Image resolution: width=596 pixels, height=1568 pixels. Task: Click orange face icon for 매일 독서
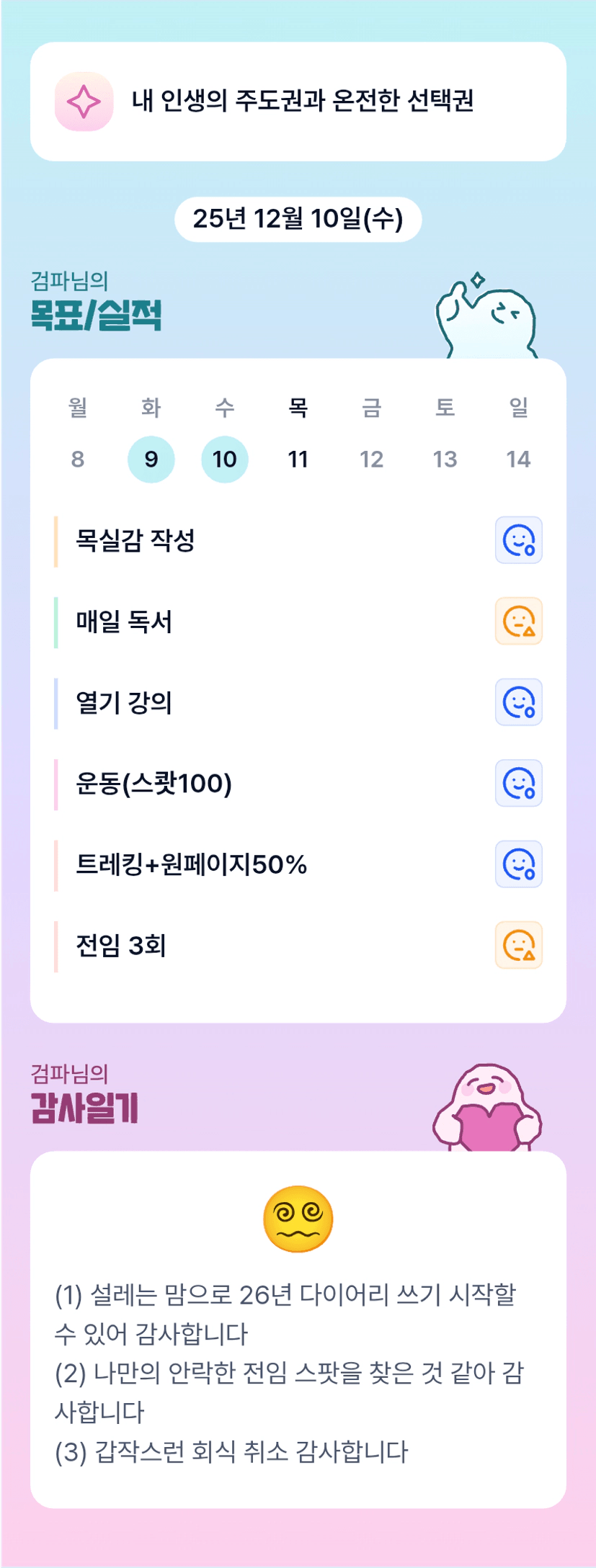518,621
